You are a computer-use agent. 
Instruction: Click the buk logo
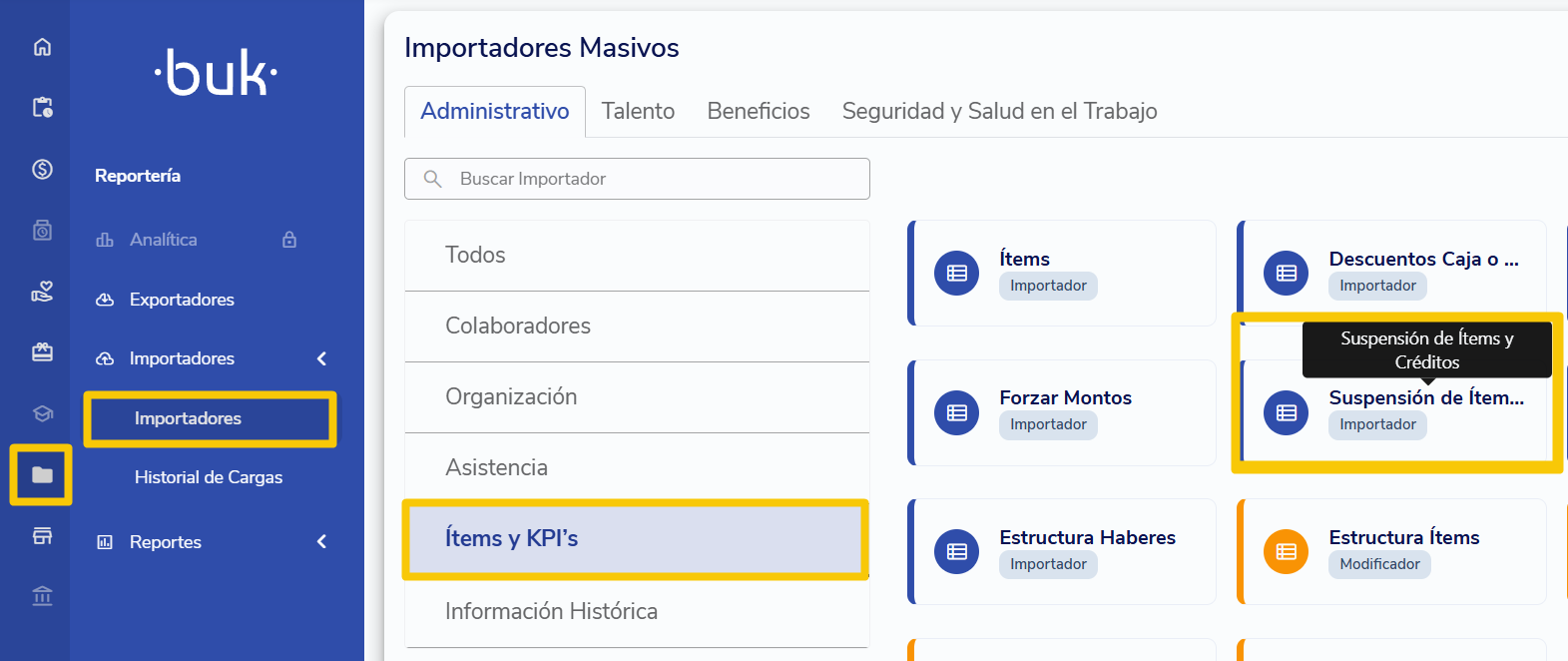point(216,73)
